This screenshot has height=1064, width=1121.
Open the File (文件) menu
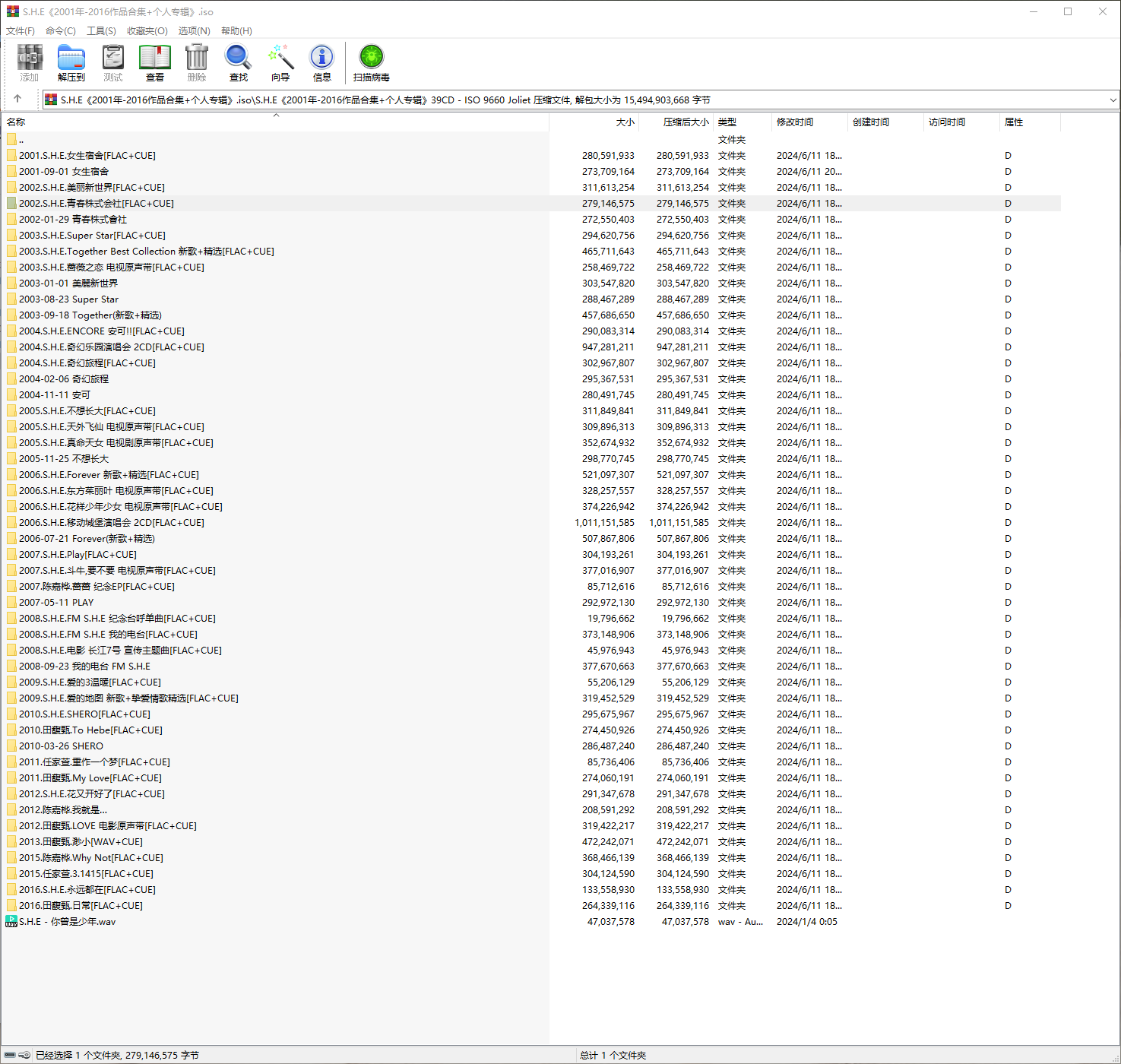click(x=21, y=30)
